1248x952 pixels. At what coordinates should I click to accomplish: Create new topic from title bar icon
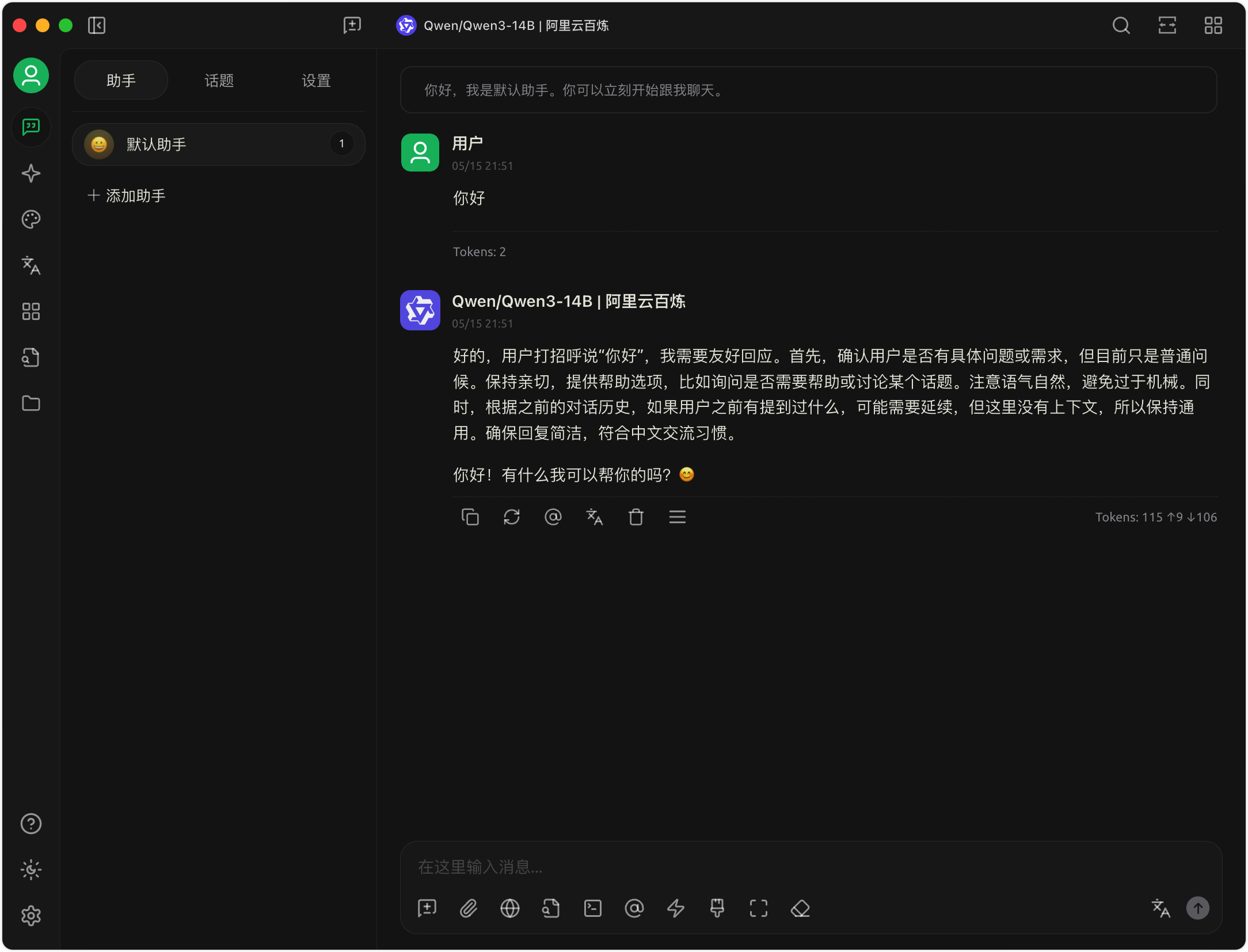(x=352, y=25)
